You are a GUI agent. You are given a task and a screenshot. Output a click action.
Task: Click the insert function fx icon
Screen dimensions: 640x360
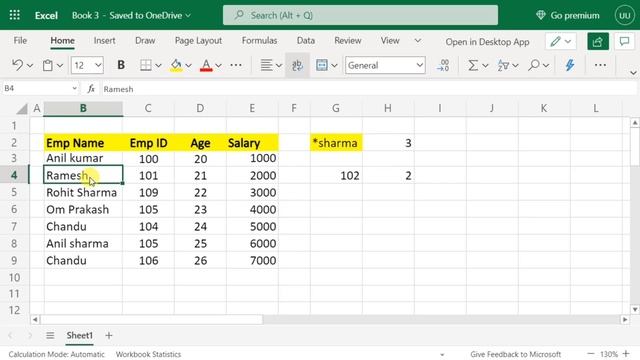[91, 89]
